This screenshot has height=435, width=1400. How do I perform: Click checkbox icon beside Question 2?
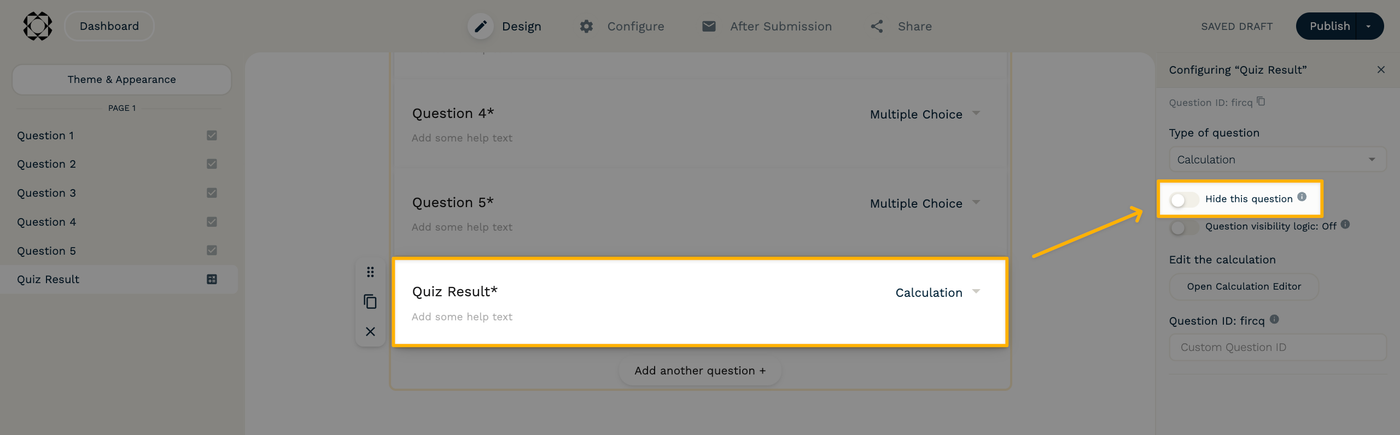coord(212,164)
